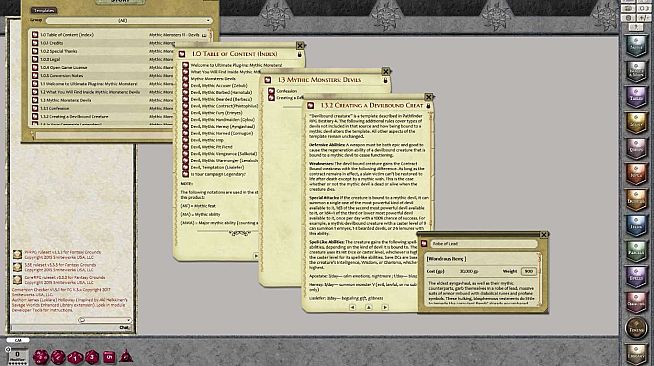Screen dimensions: 654x366
Task: Open the NPCs sidebar button
Action: point(636,174)
